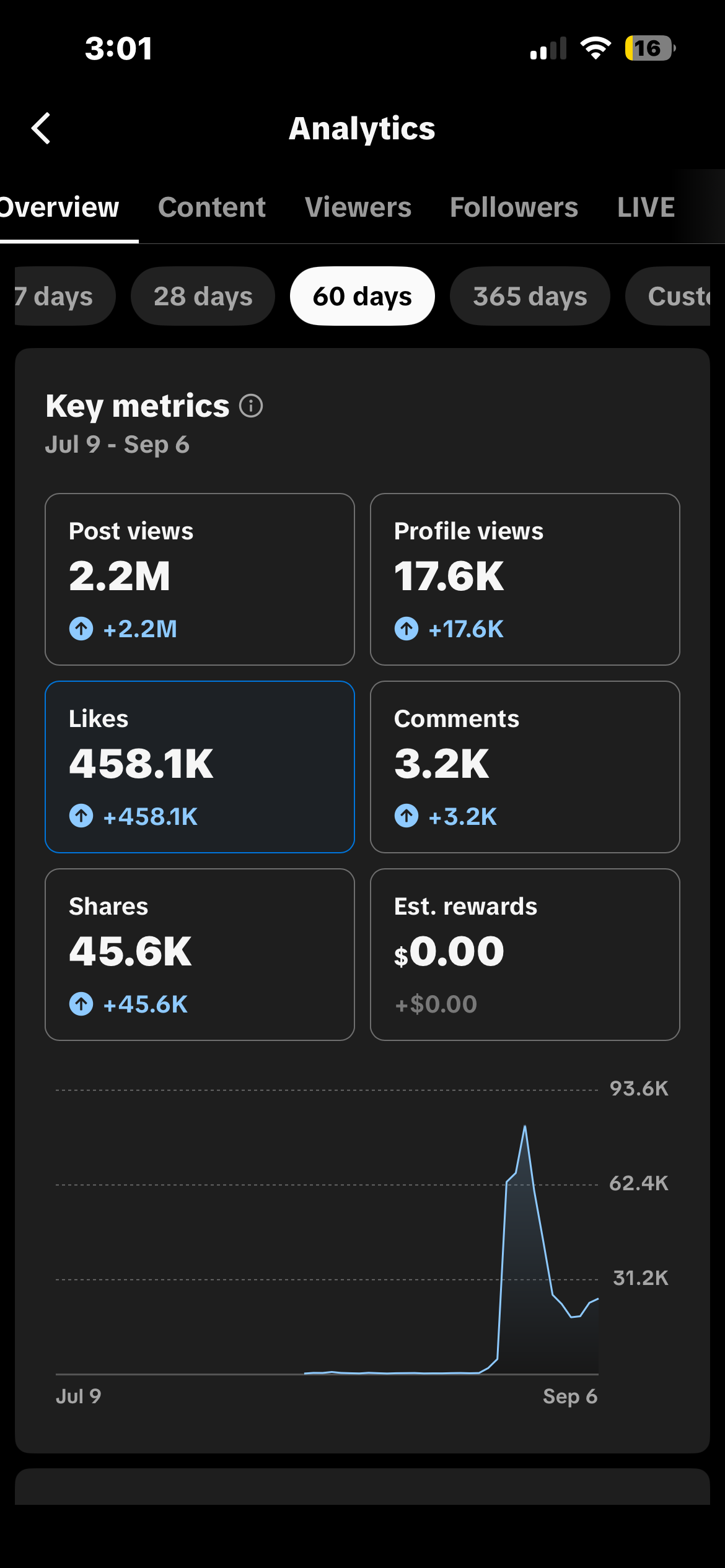Select the Shares metric card

[x=200, y=954]
